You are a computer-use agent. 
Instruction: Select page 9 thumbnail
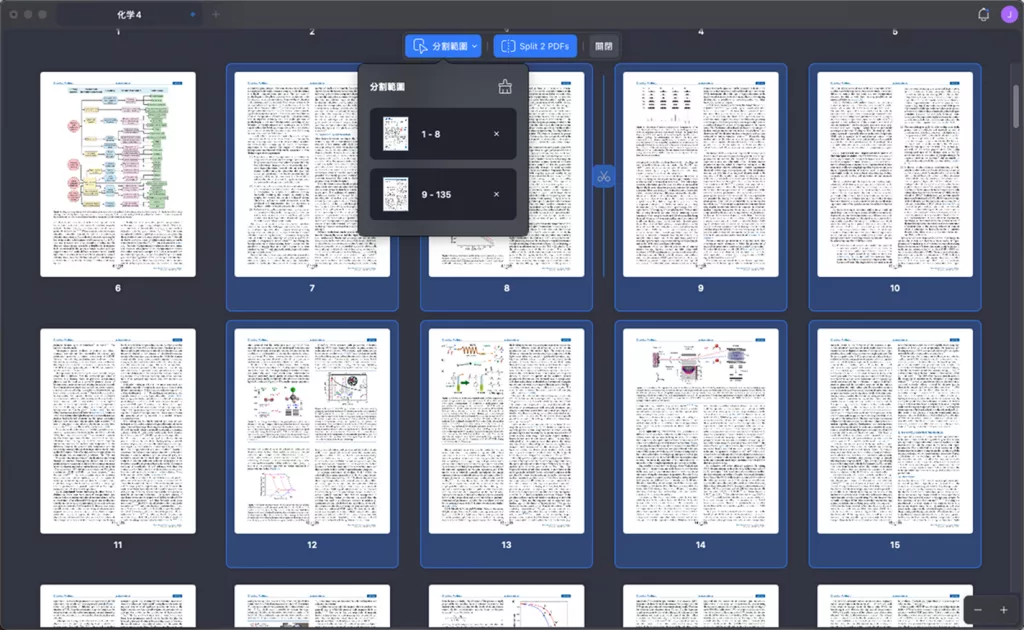[701, 174]
